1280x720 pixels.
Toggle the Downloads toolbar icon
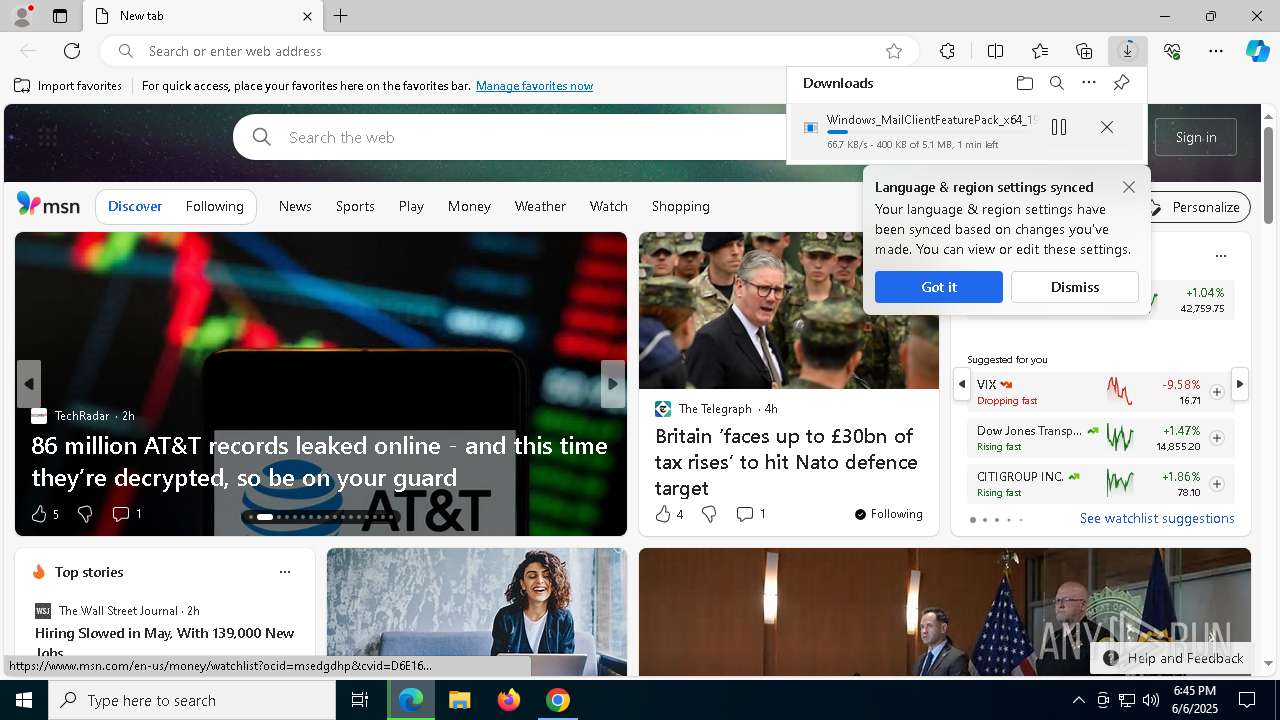1128,51
